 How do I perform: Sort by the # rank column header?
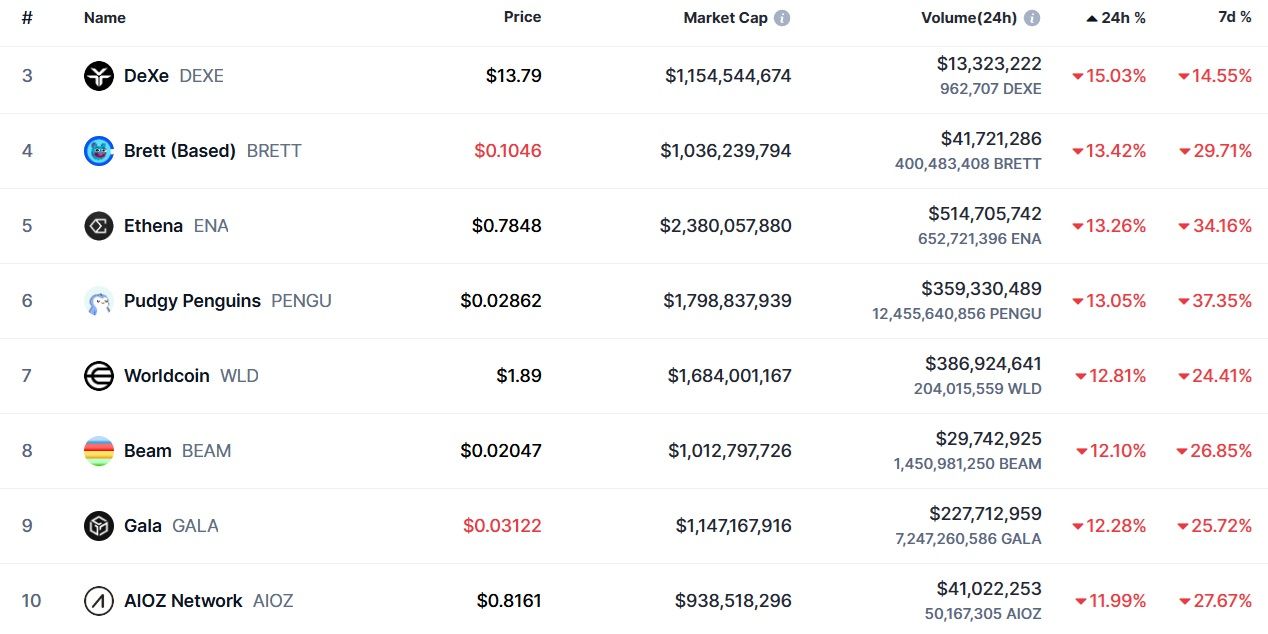coord(27,18)
